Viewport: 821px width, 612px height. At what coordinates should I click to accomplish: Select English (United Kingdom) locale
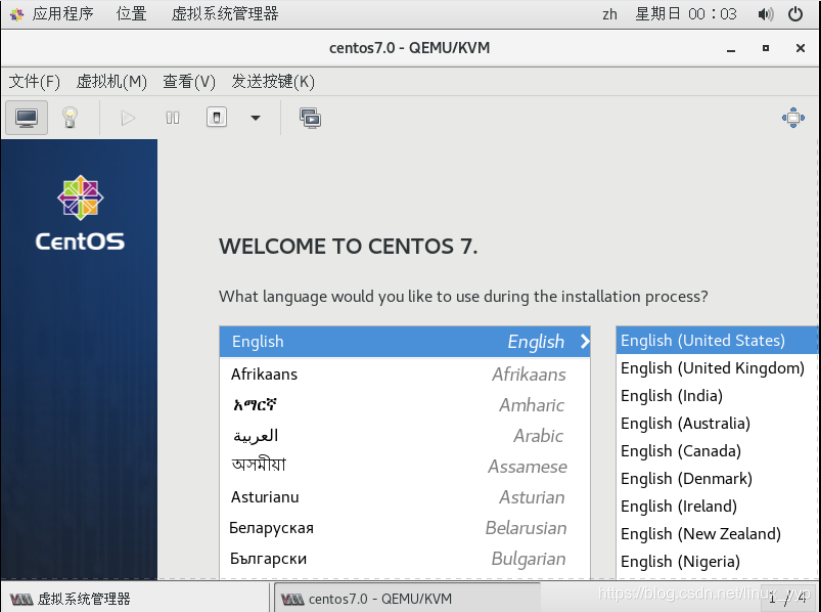(717, 368)
